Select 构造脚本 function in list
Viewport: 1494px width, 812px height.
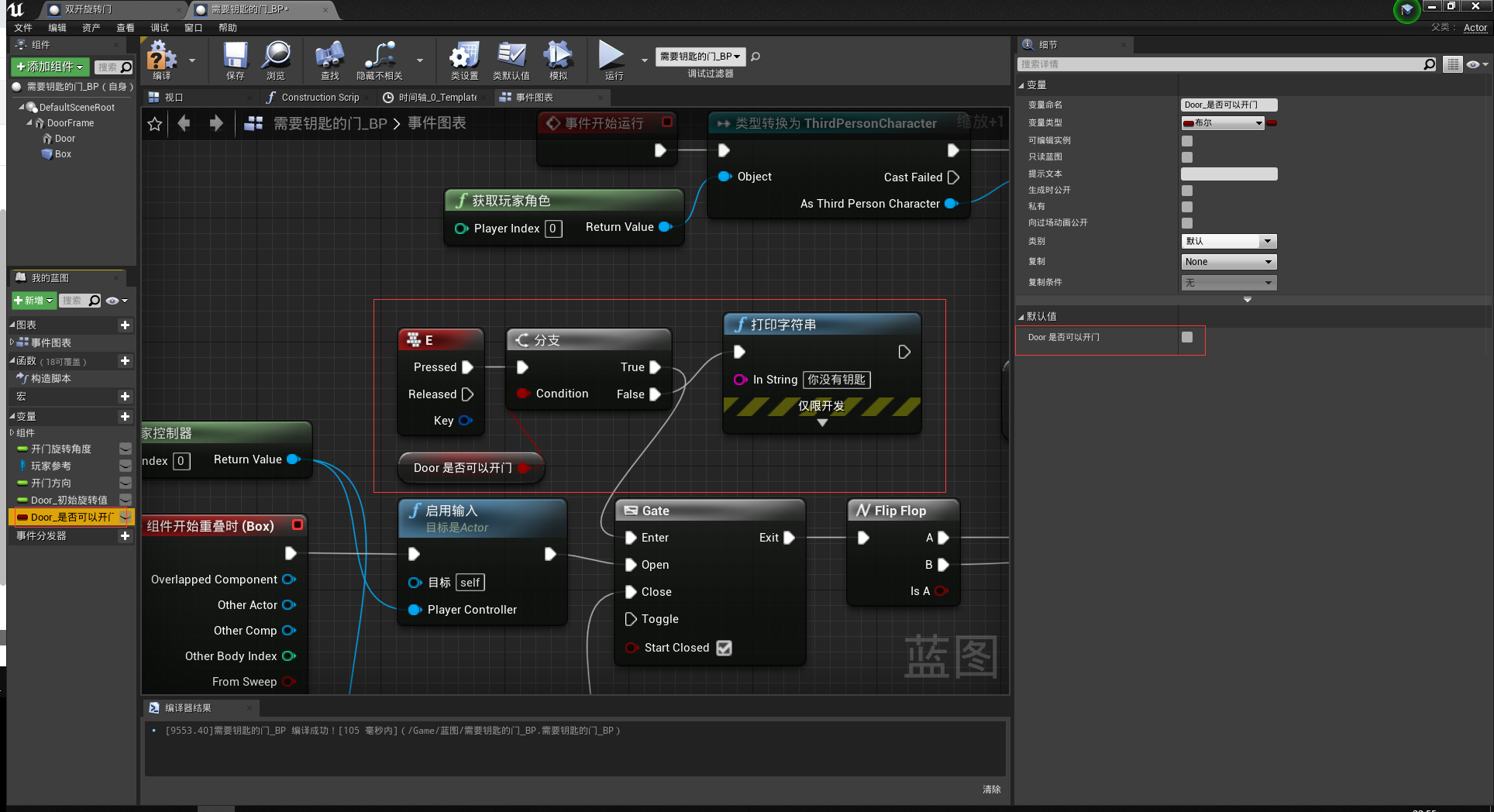[51, 379]
